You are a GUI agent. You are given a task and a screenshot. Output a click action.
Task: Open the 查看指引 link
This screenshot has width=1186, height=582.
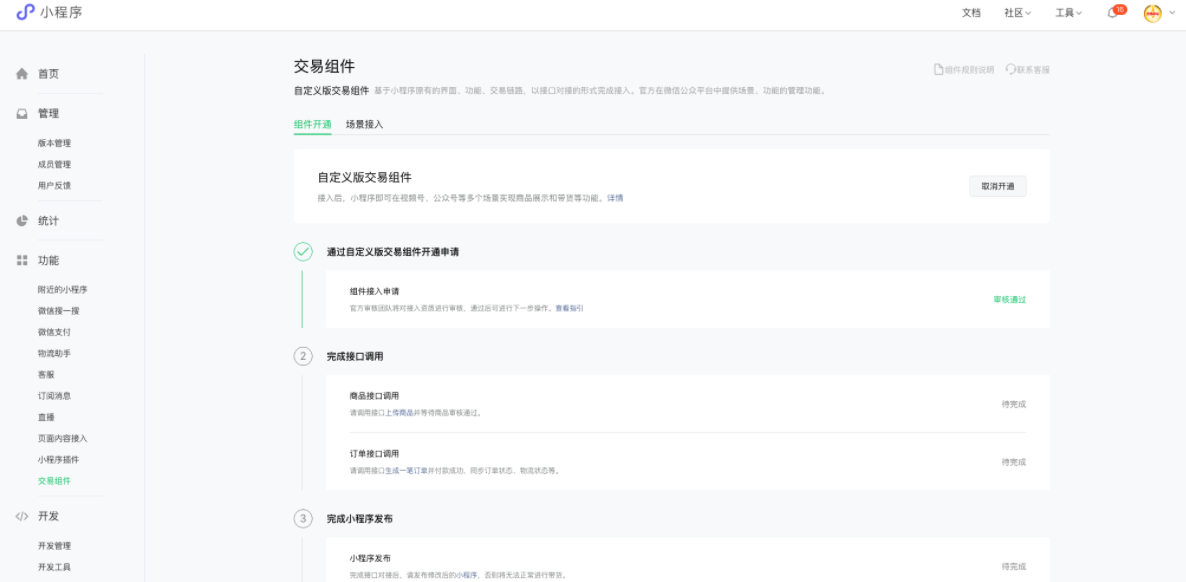click(x=569, y=309)
